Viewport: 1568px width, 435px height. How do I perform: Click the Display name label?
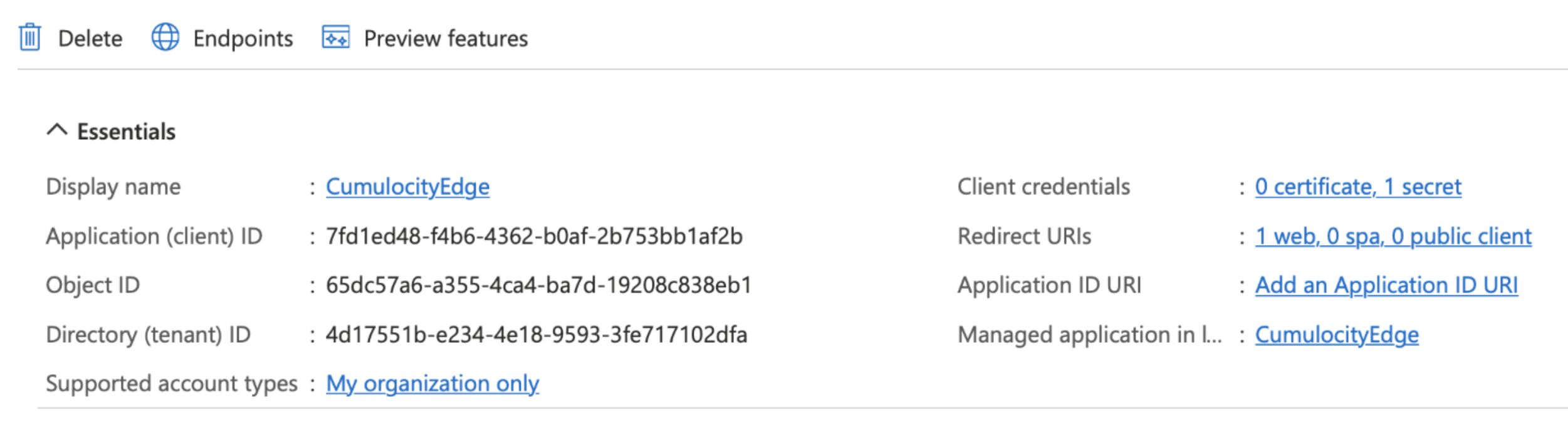[x=113, y=186]
